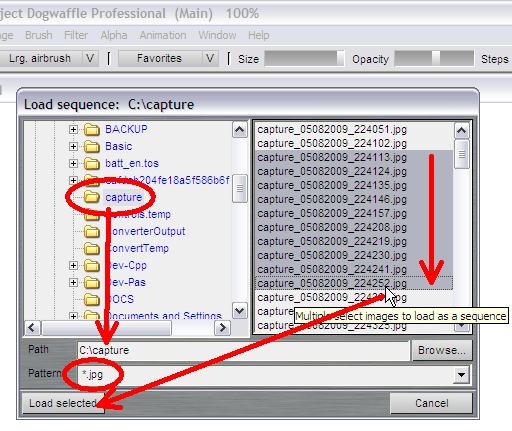Select the capture folder icon
512x431 pixels.
pyautogui.click(x=92, y=197)
